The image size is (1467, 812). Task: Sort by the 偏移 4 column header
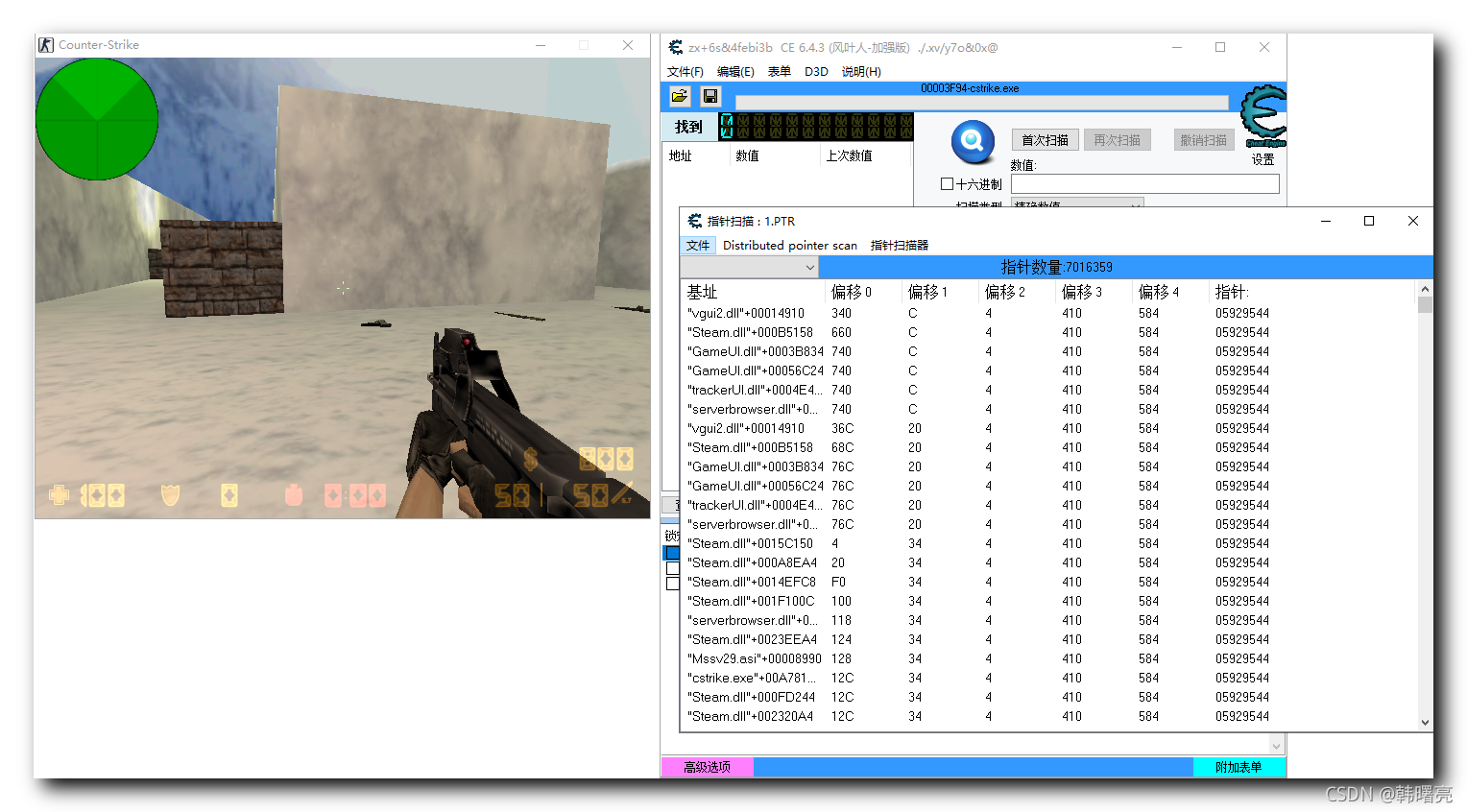pos(1170,292)
